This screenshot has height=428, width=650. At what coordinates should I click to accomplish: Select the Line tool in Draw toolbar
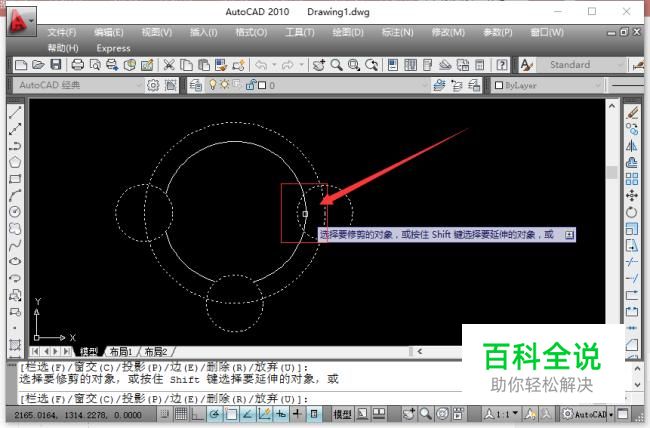pyautogui.click(x=15, y=113)
